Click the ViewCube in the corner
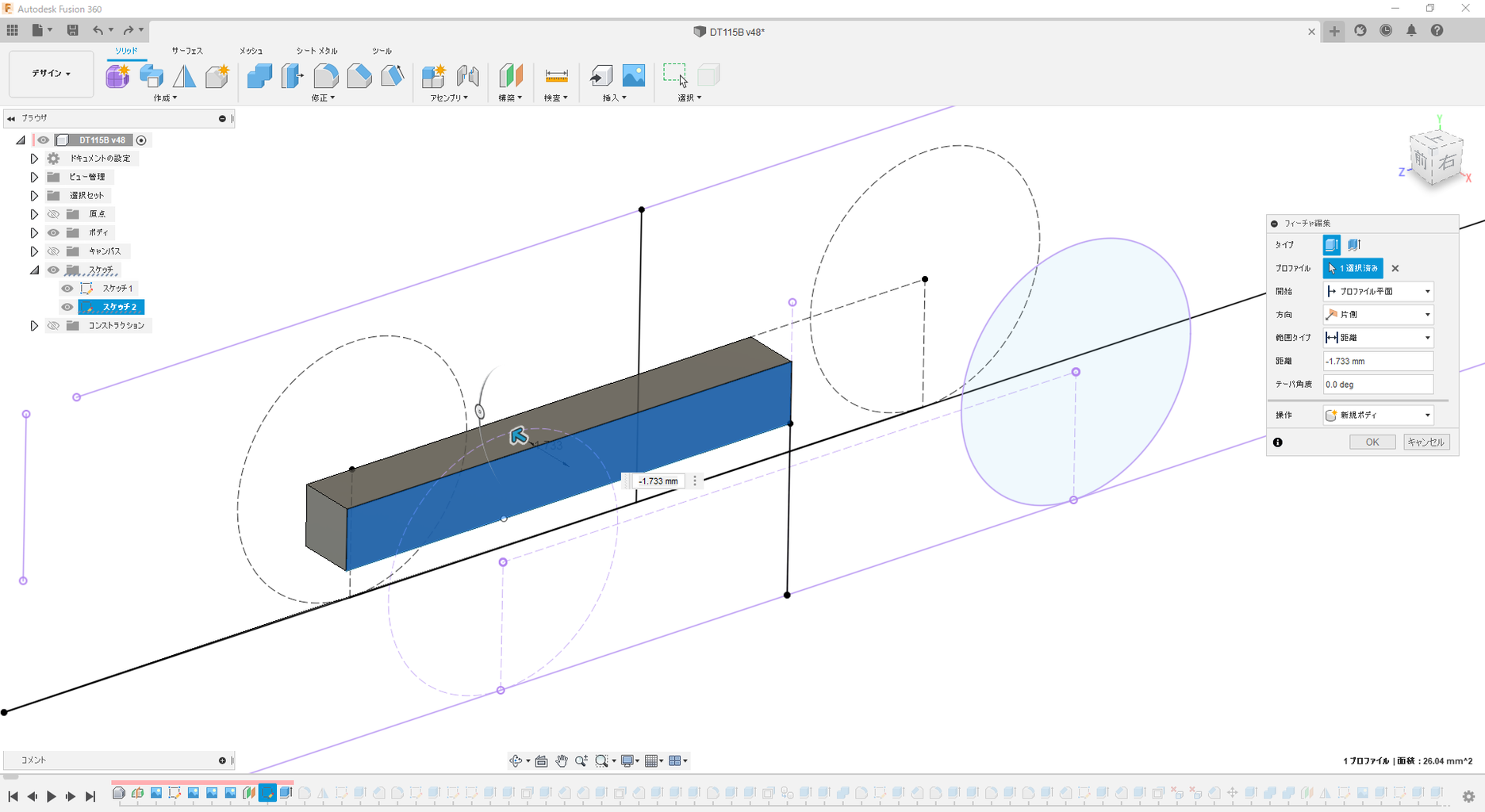 (1436, 157)
